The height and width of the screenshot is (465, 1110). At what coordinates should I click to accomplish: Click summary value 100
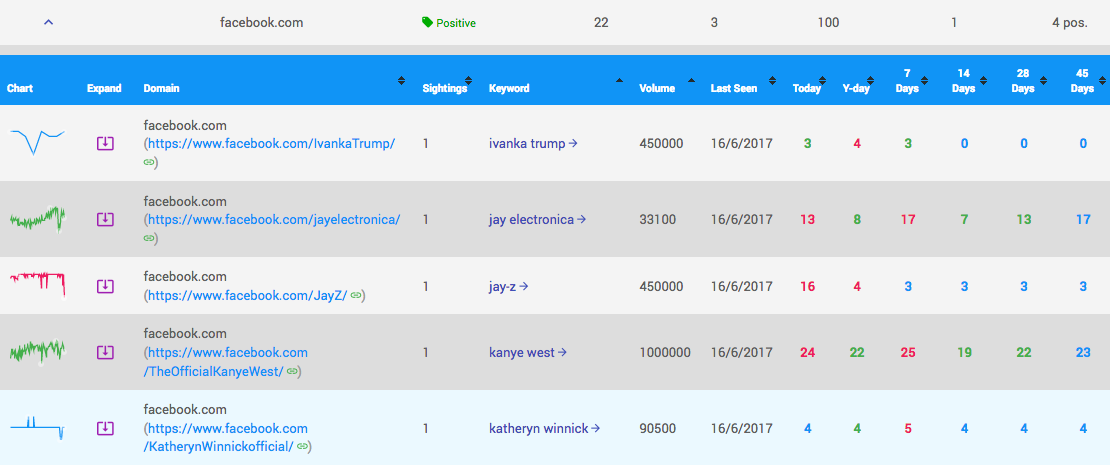(x=828, y=23)
